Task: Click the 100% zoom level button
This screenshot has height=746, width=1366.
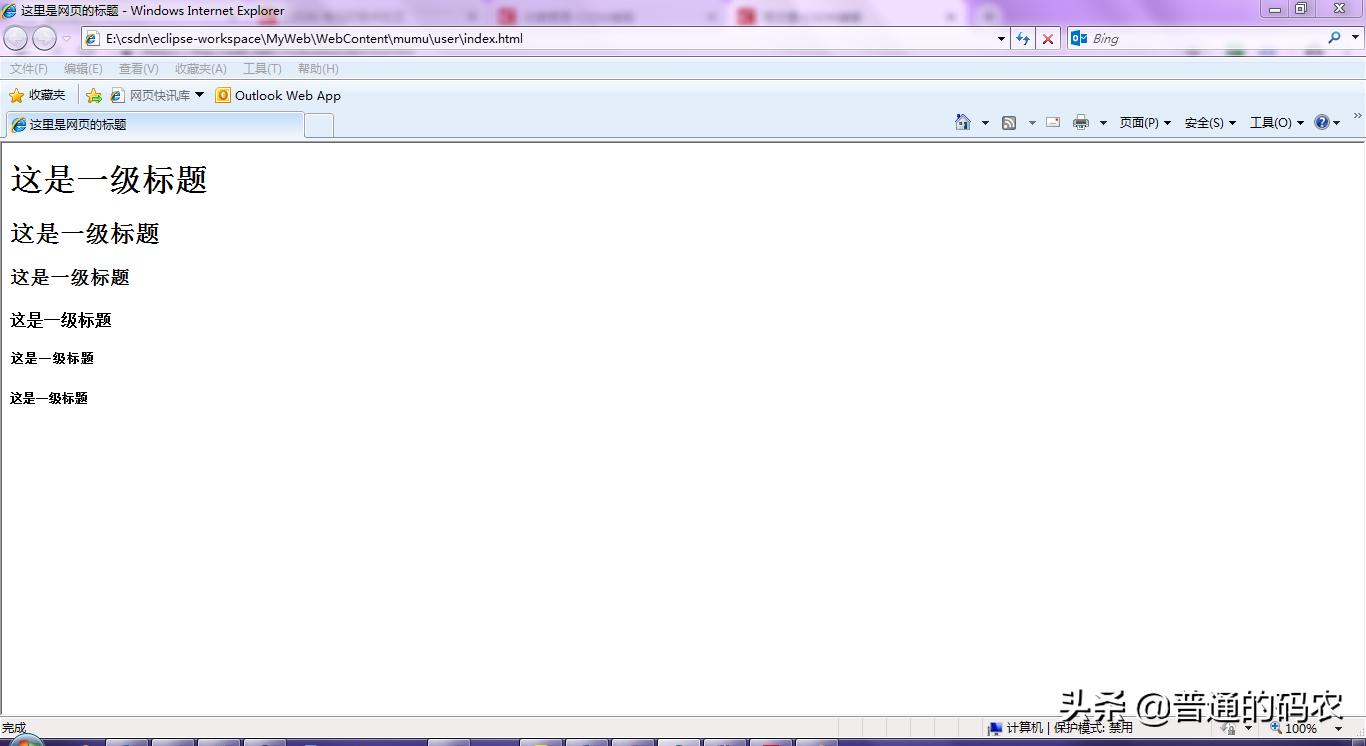Action: click(1293, 728)
